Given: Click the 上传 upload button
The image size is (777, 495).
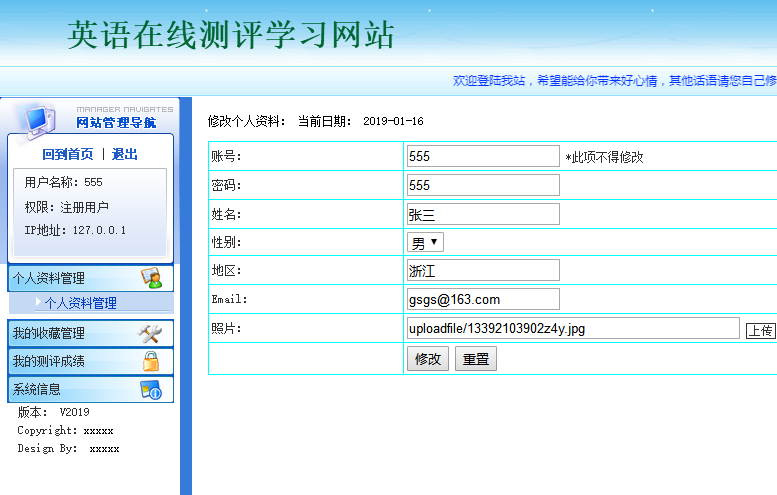Looking at the screenshot, I should 761,330.
